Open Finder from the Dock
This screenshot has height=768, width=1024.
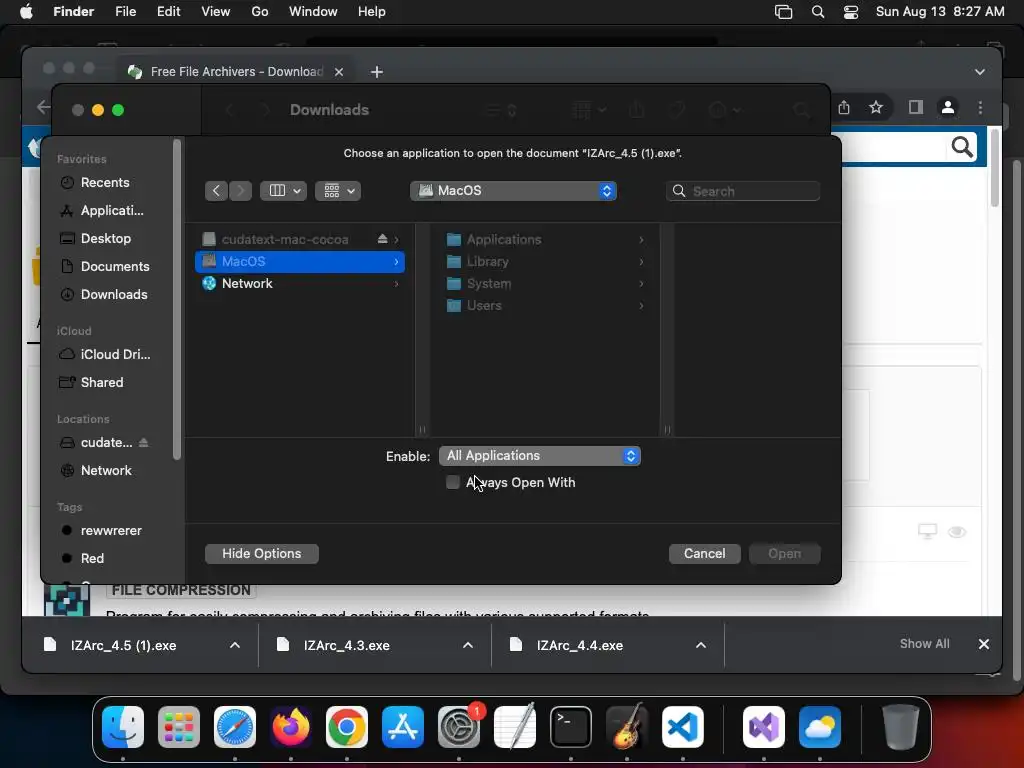[123, 727]
